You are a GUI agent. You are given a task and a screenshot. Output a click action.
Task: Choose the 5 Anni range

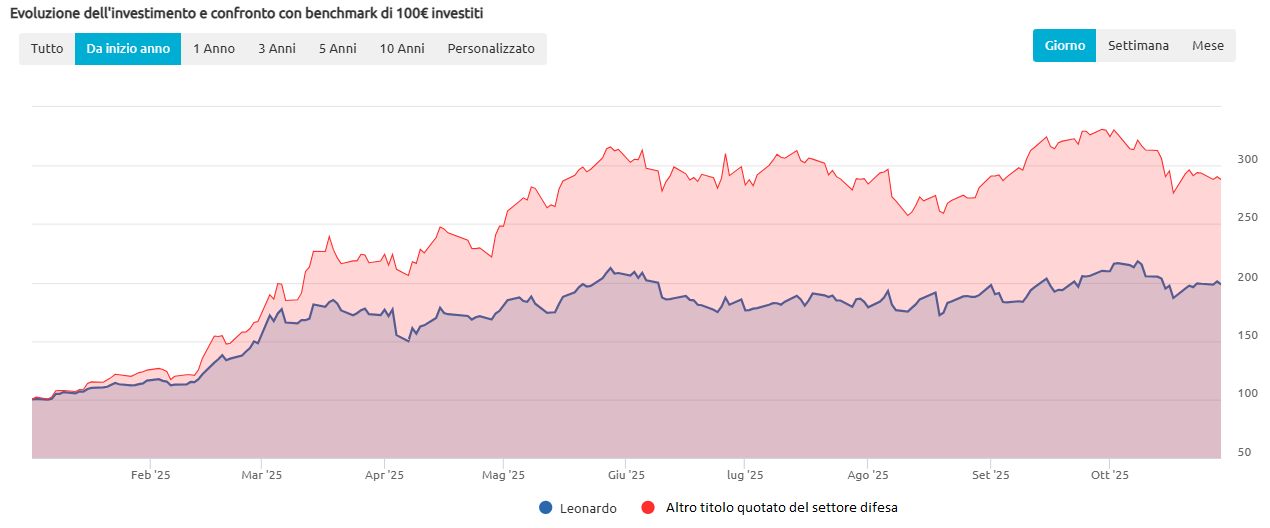coord(338,48)
